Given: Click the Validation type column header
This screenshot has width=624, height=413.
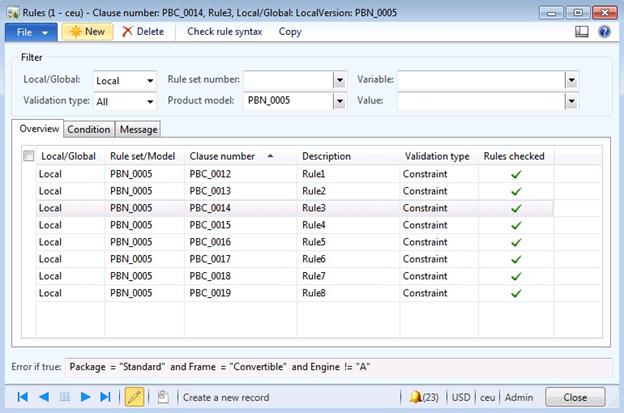Looking at the screenshot, I should 437,156.
